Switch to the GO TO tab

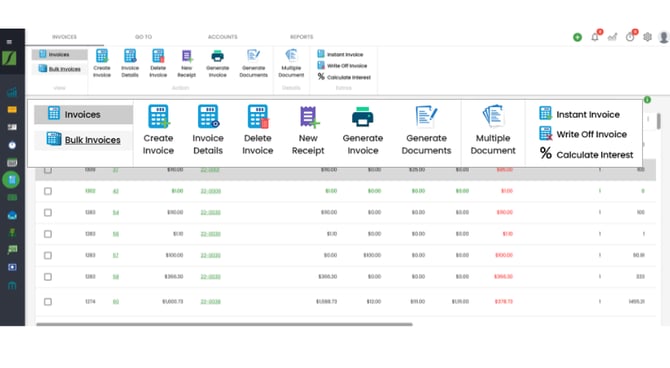pos(144,37)
